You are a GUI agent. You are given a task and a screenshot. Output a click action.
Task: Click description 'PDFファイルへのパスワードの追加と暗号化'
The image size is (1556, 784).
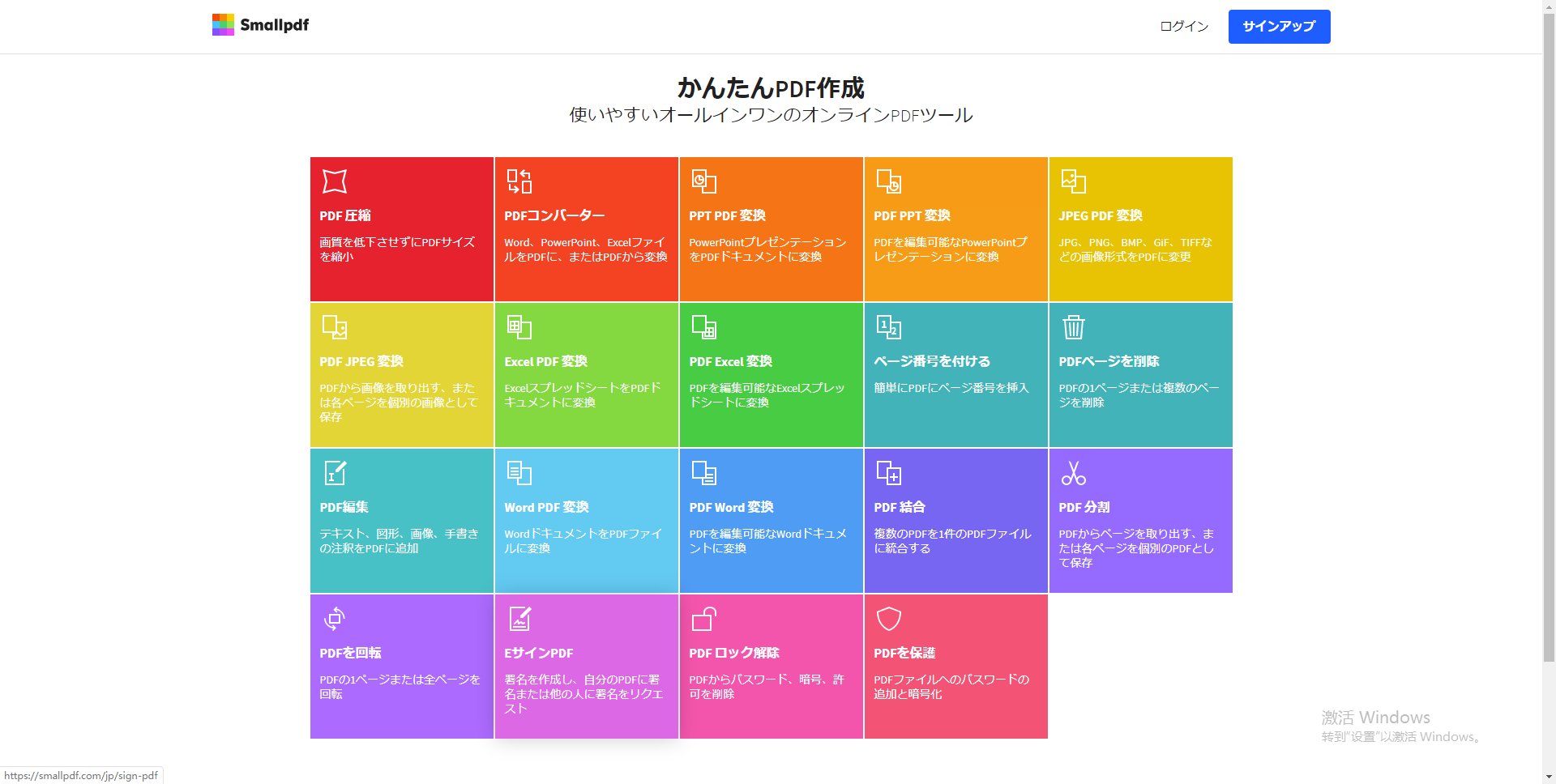951,687
